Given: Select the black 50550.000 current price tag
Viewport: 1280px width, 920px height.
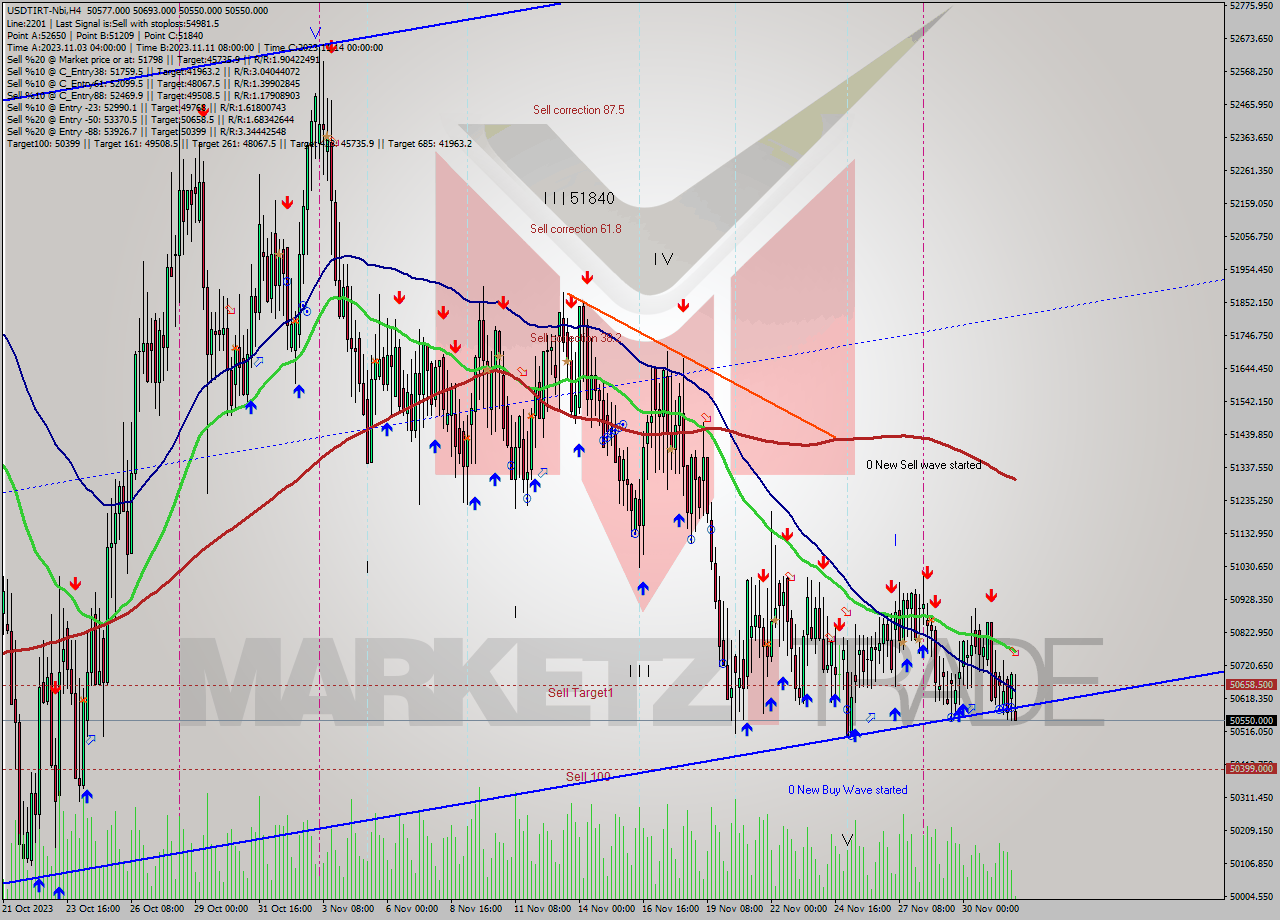Looking at the screenshot, I should click(1250, 720).
